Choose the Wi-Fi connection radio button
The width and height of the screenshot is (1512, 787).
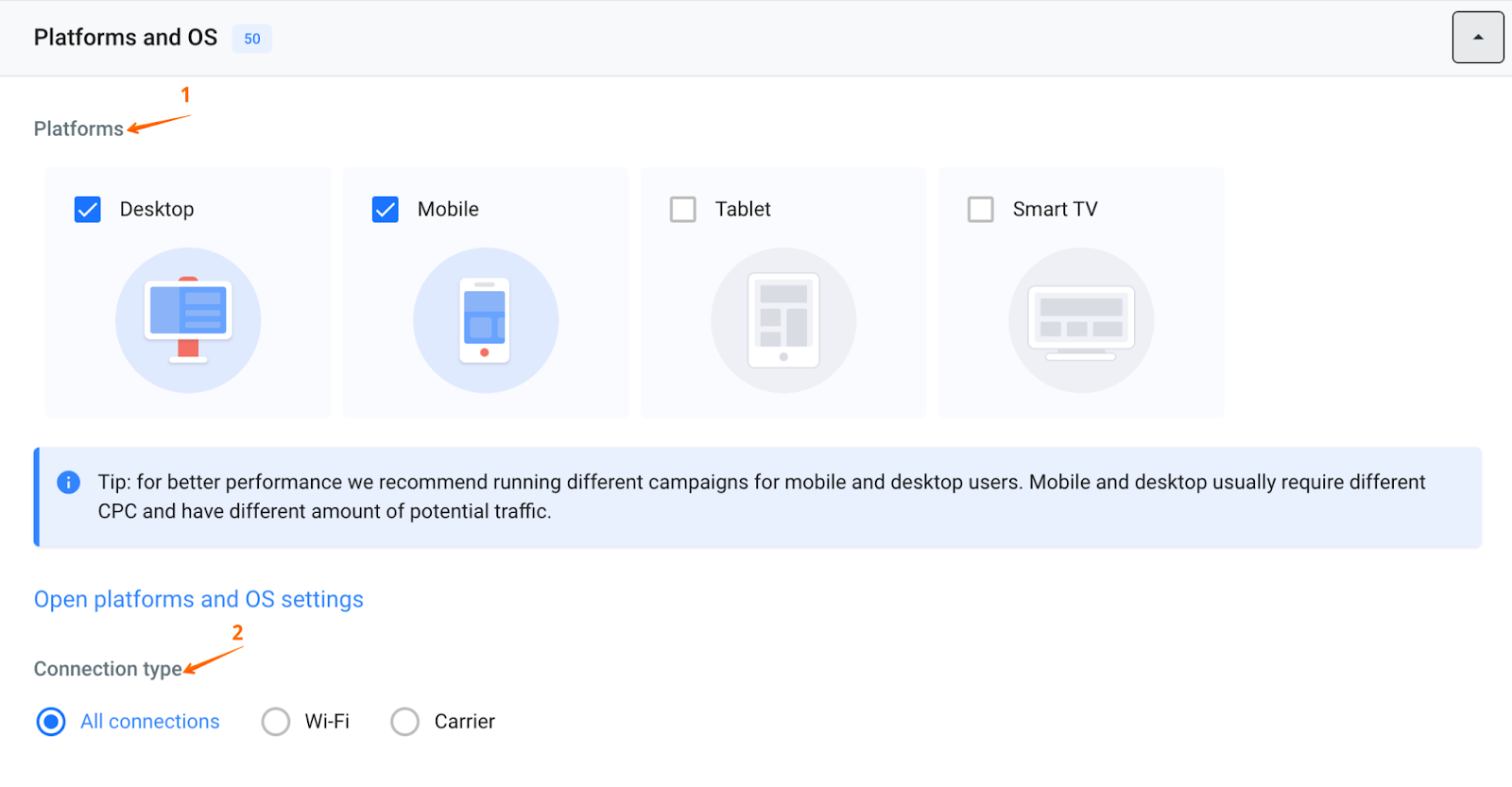276,722
